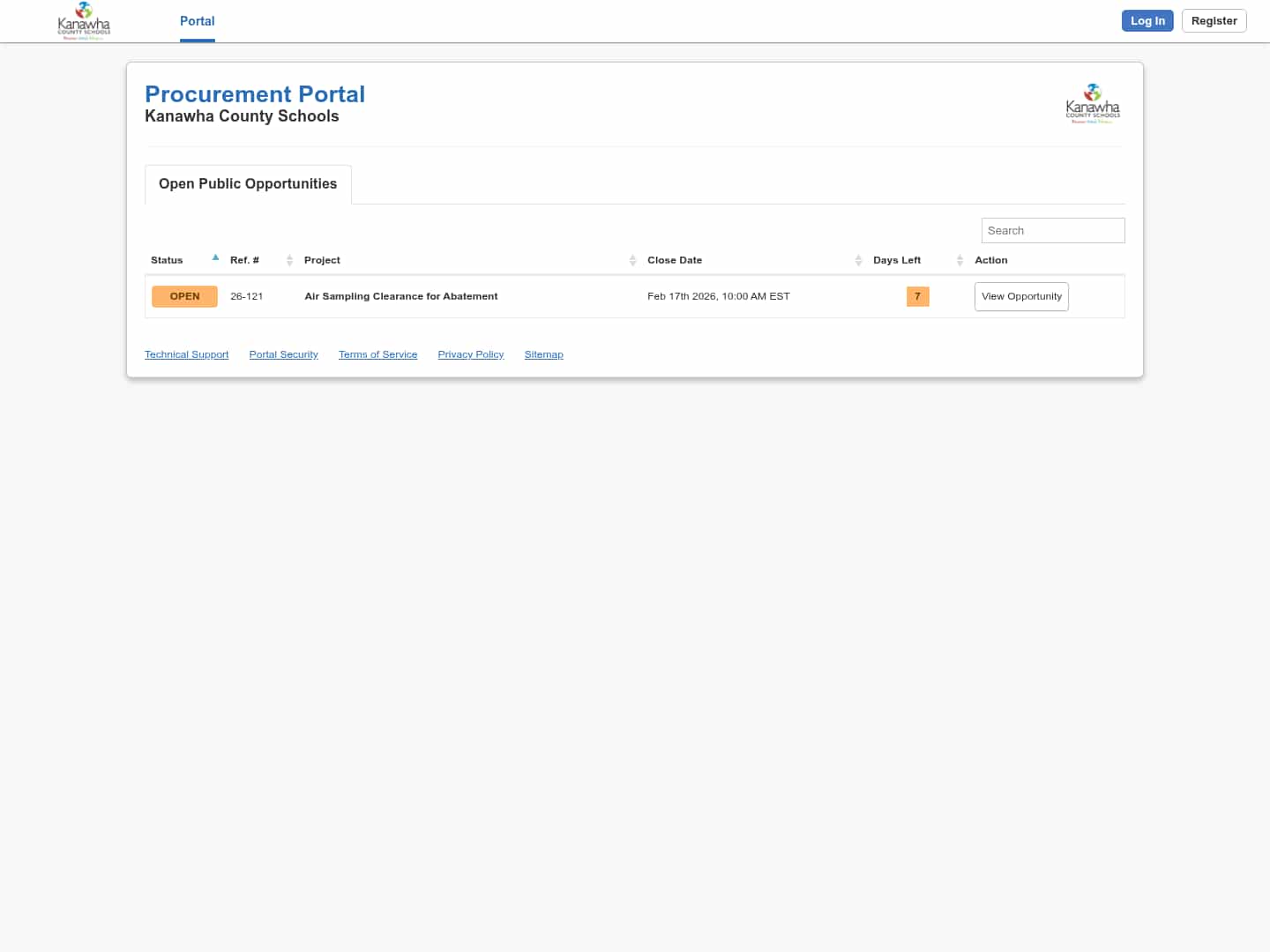Viewport: 1270px width, 952px height.
Task: Click the Kanawha County Schools logo in the navbar
Action: pyautogui.click(x=84, y=19)
